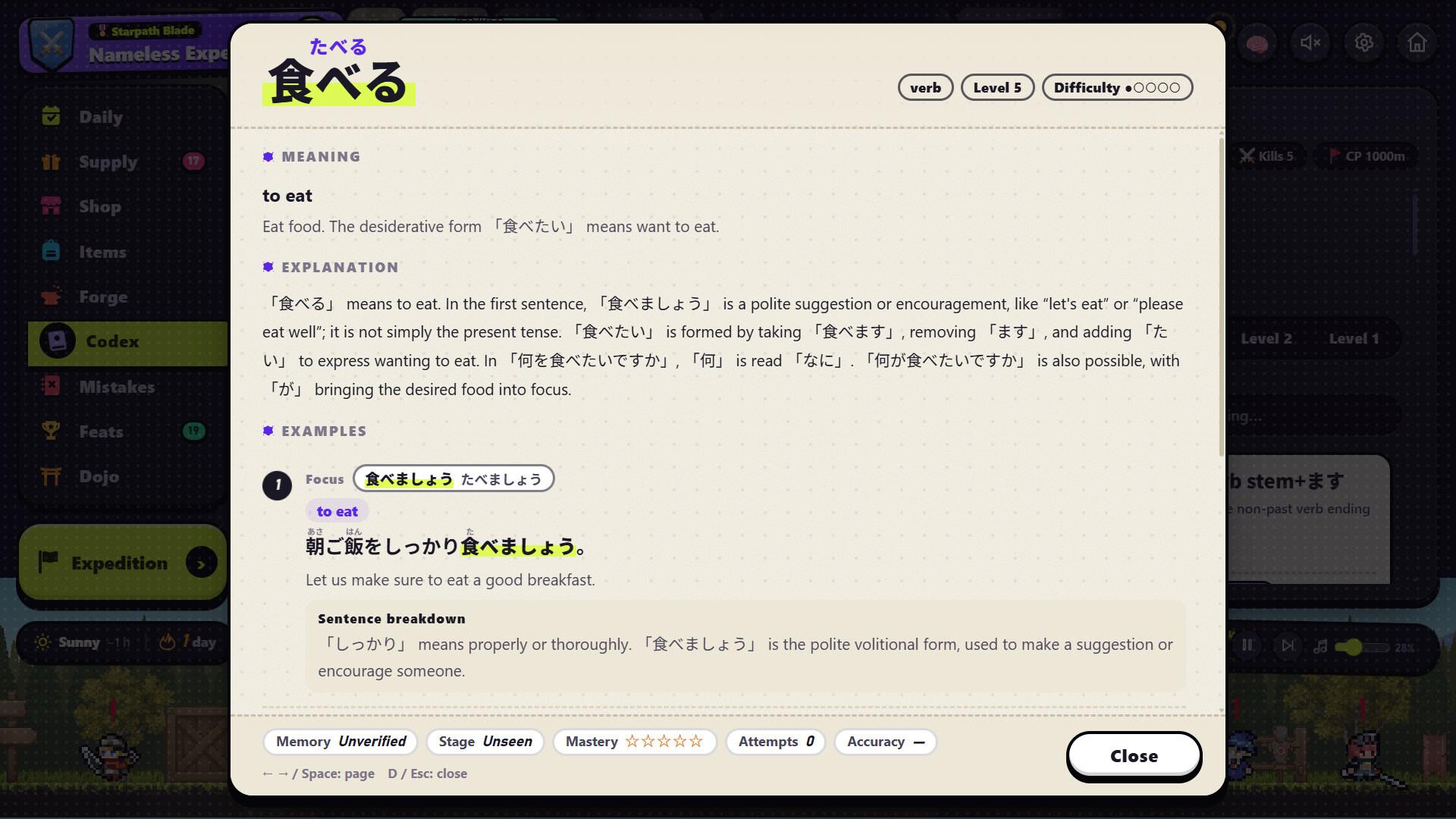The width and height of the screenshot is (1456, 819).
Task: Click the Attempts 0 pill
Action: click(x=776, y=741)
